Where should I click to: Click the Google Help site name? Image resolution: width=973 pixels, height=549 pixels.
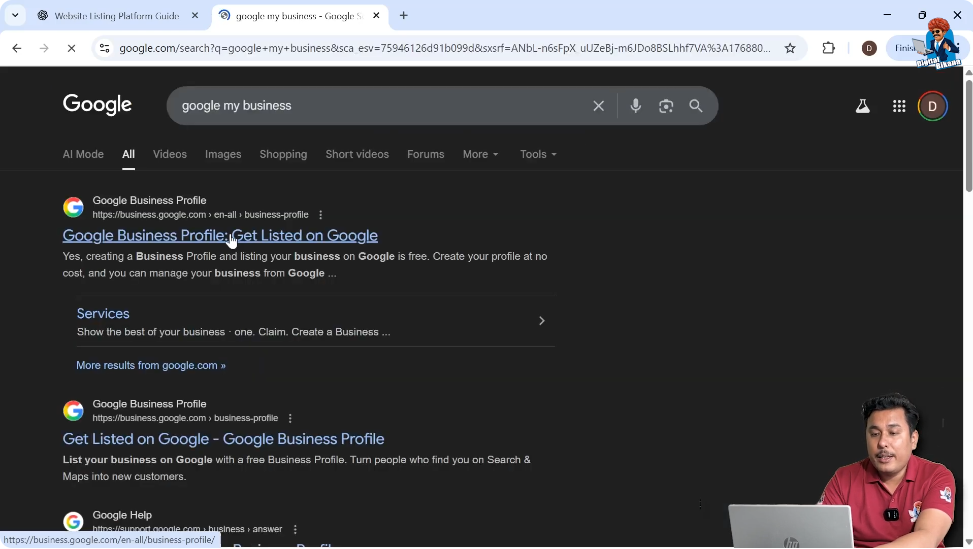(122, 515)
